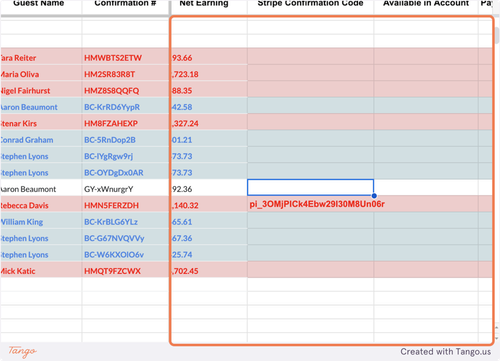Open the Created with Tango.us link
This screenshot has height=361, width=500.
446,352
